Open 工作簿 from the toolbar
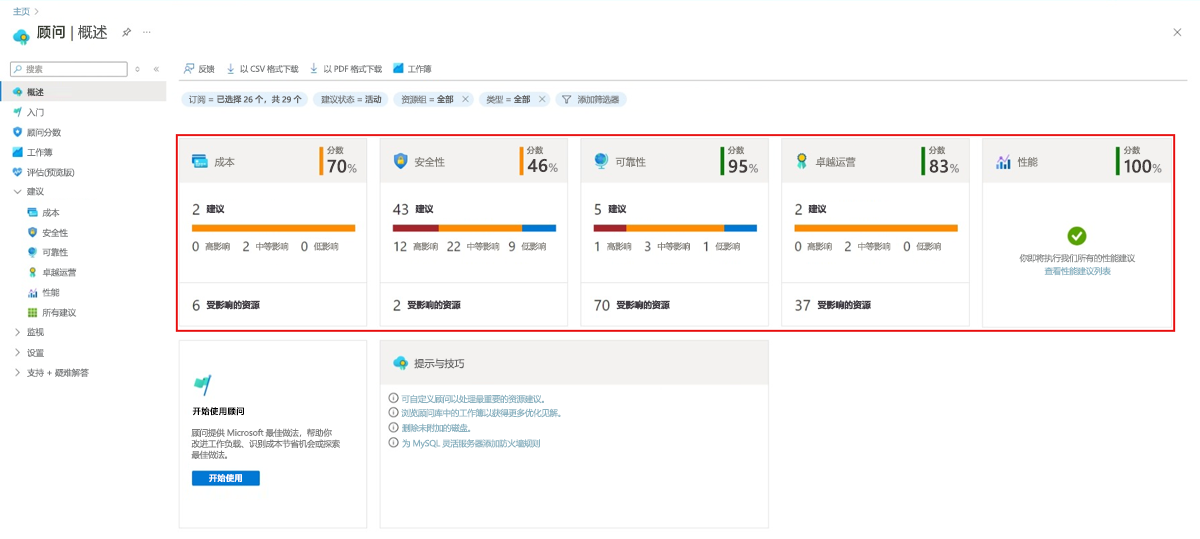This screenshot has width=1200, height=539. coord(412,69)
